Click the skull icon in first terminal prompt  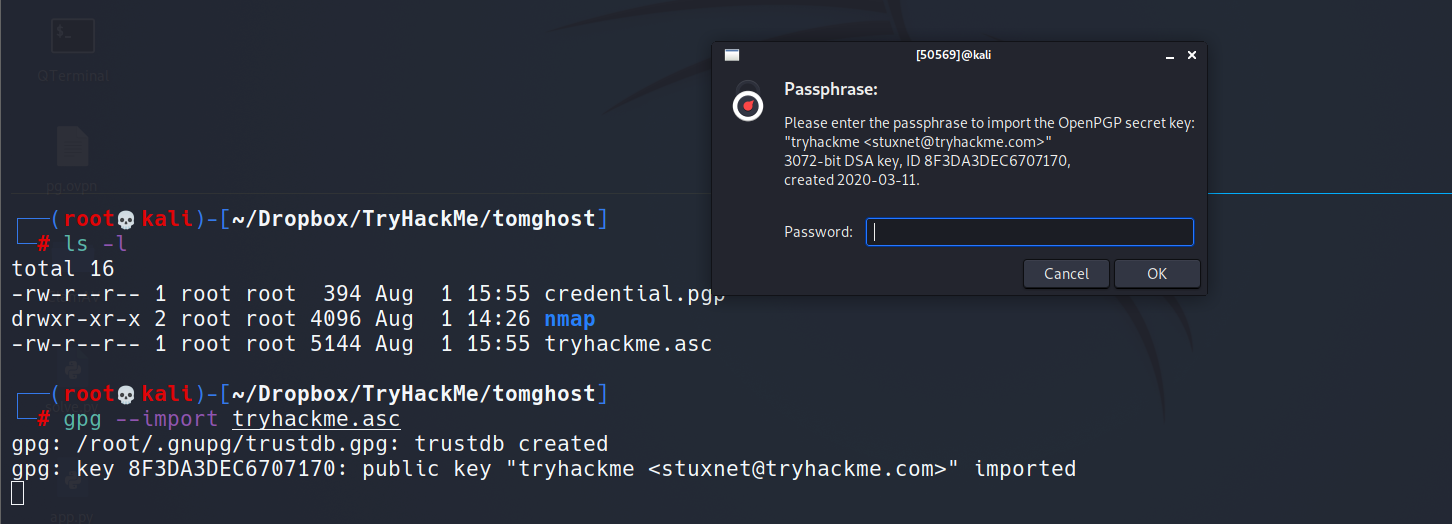click(127, 219)
